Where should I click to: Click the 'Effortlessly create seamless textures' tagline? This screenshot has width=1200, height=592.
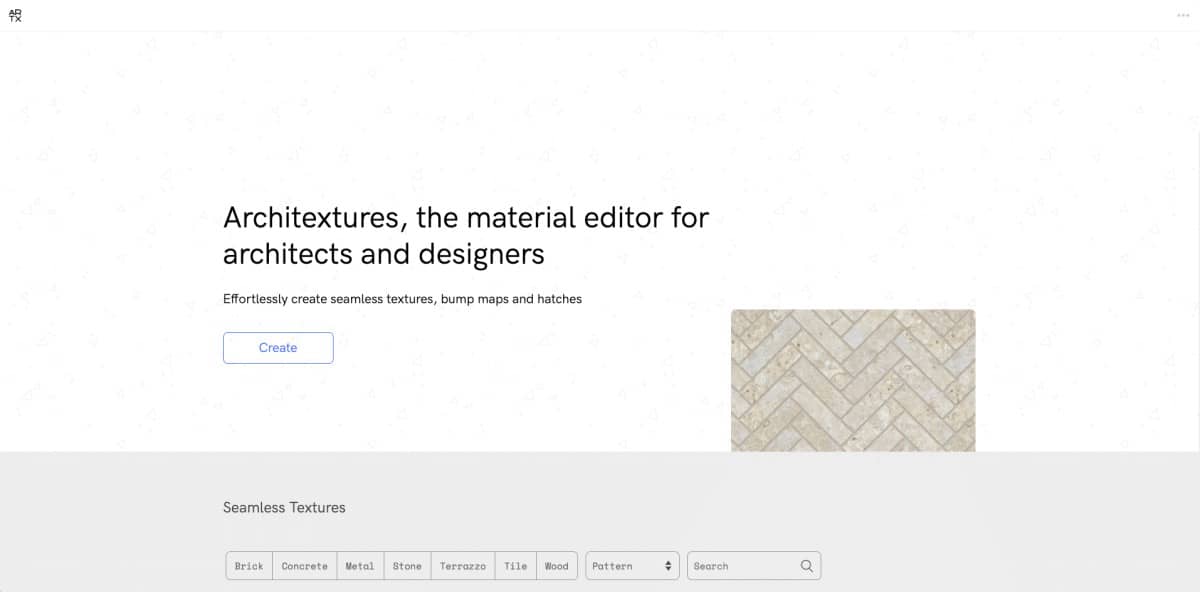[402, 298]
